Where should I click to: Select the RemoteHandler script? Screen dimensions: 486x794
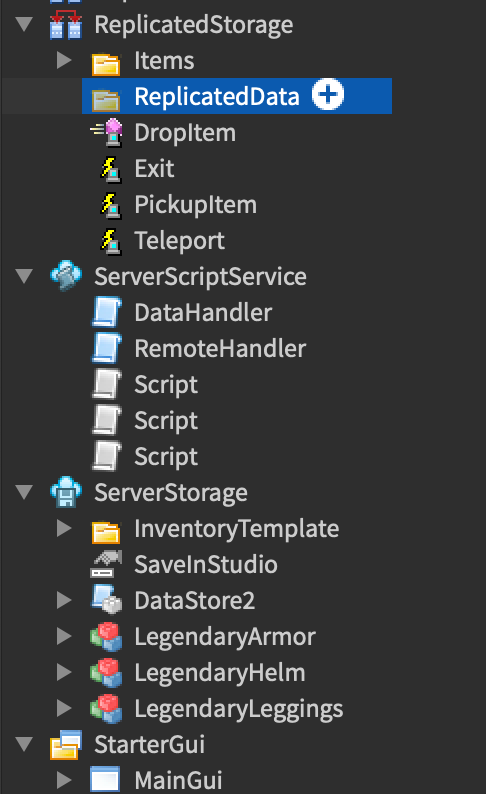pos(220,348)
